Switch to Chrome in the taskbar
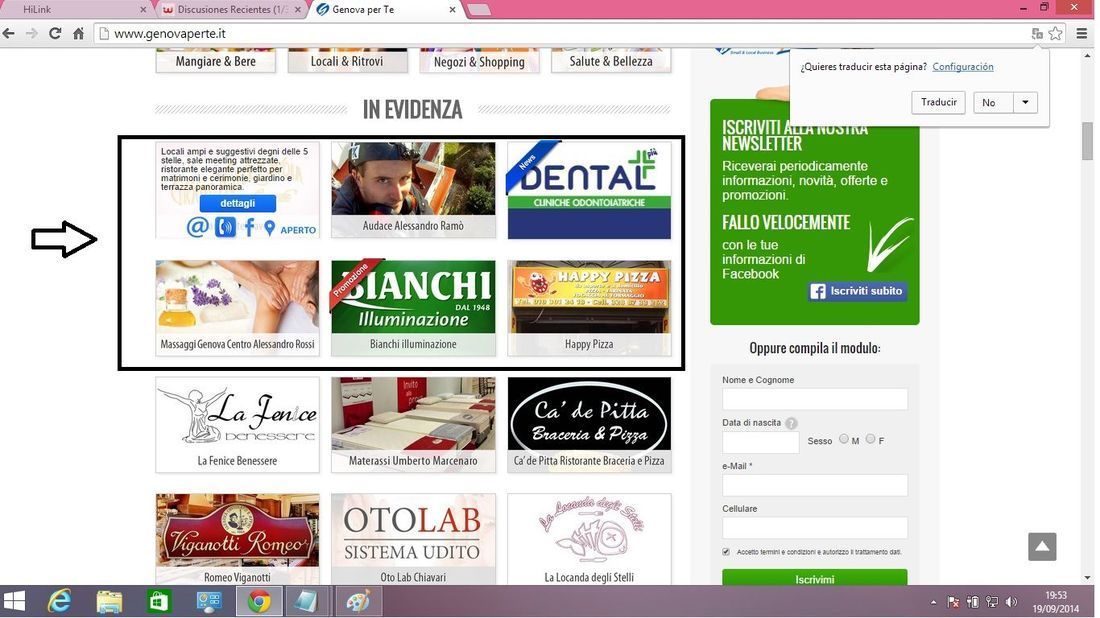 click(259, 601)
